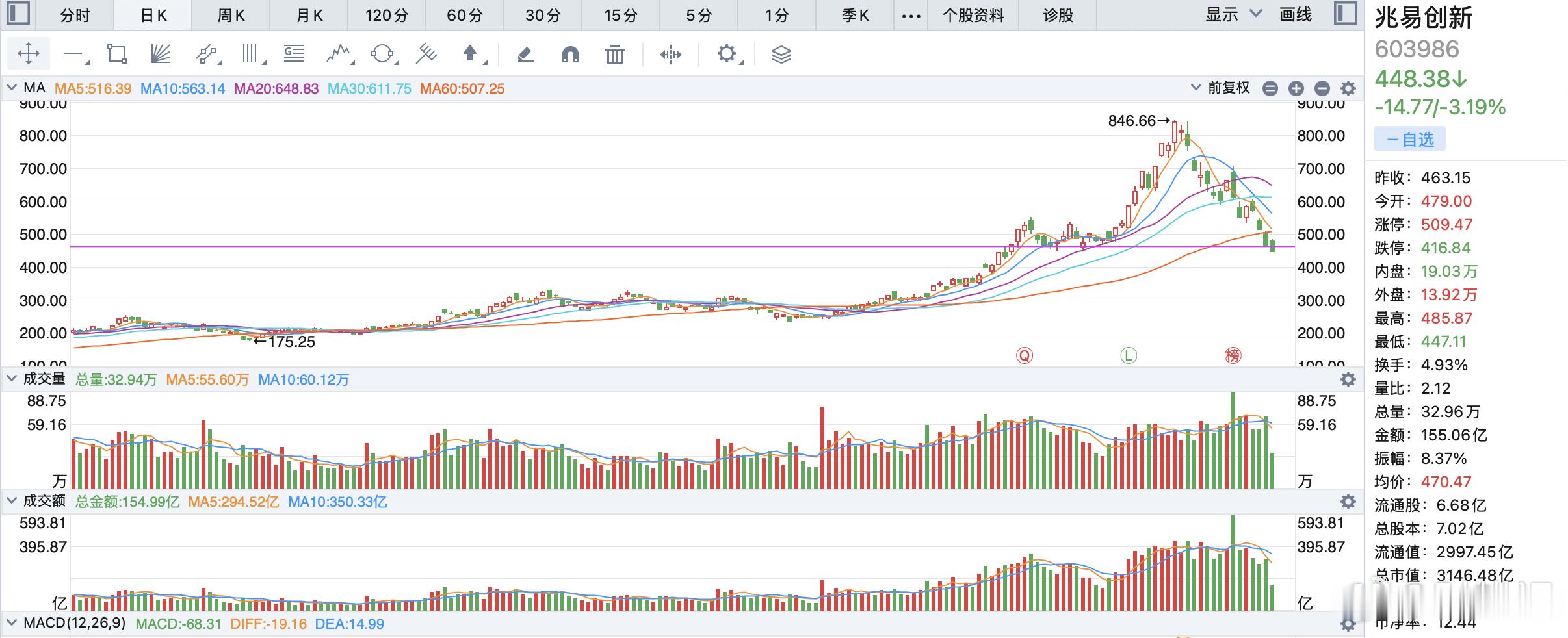Remove 兆易创新 from 自选 watchlist
The height and width of the screenshot is (638, 1568).
1410,140
